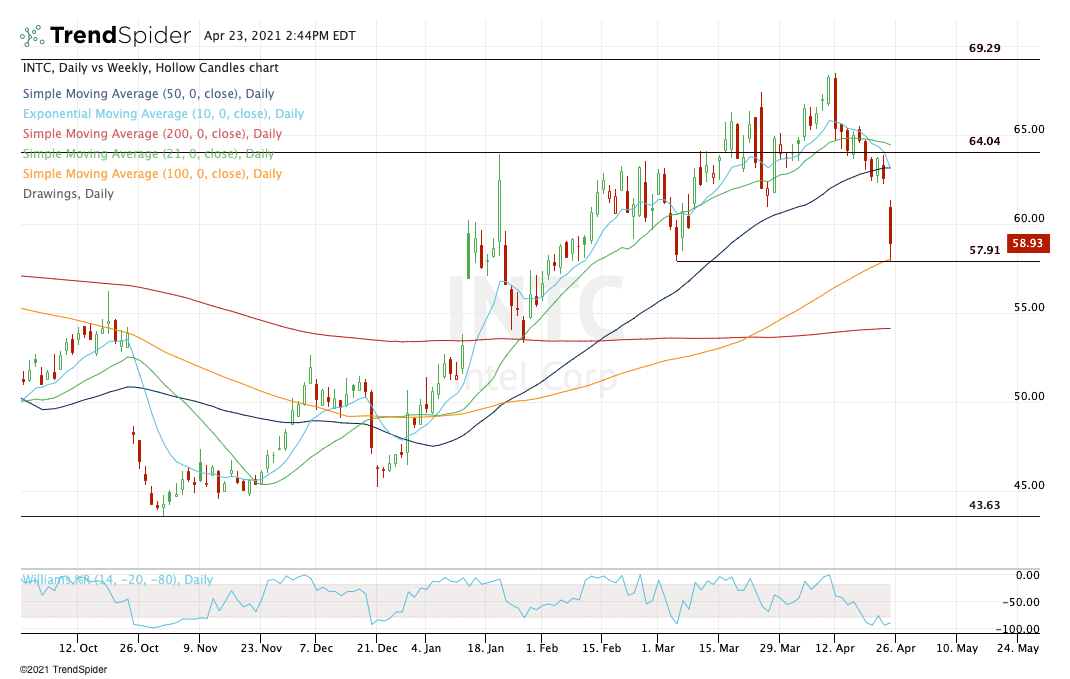Click the 9. Nov date axis label
Image resolution: width=1070 pixels, height=679 pixels.
[x=200, y=648]
